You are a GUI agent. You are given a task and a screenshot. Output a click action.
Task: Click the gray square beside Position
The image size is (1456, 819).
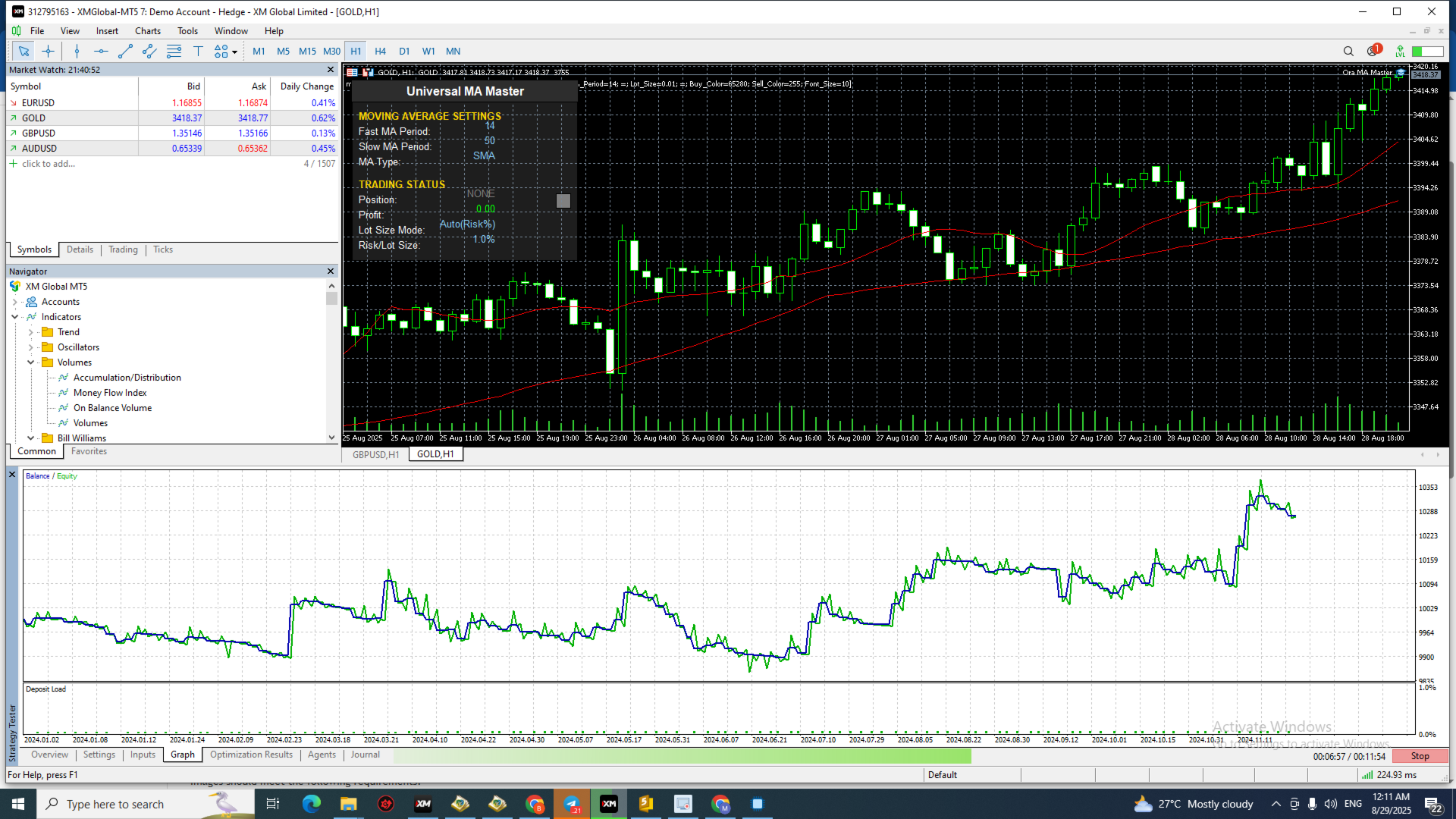point(563,201)
